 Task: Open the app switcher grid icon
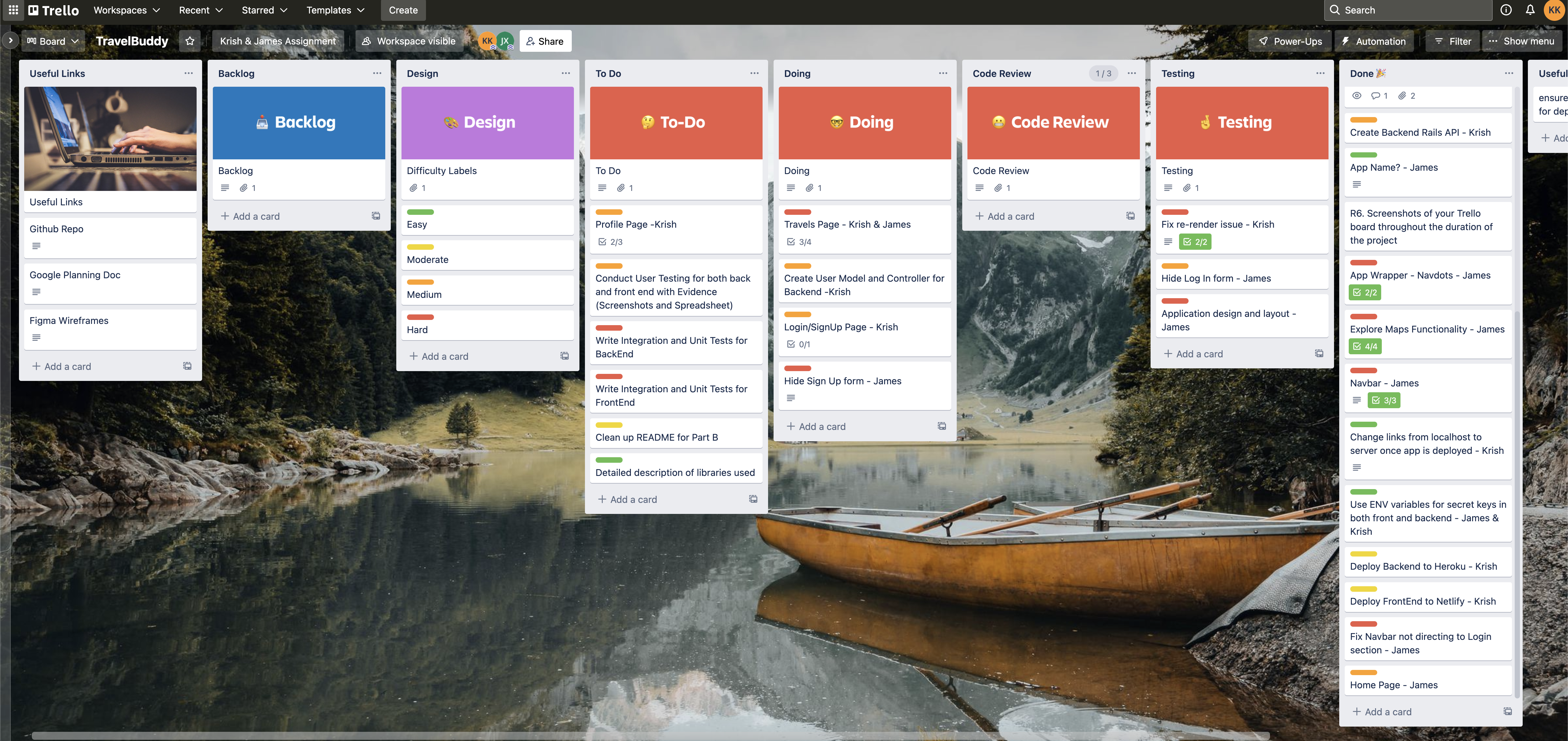[13, 10]
